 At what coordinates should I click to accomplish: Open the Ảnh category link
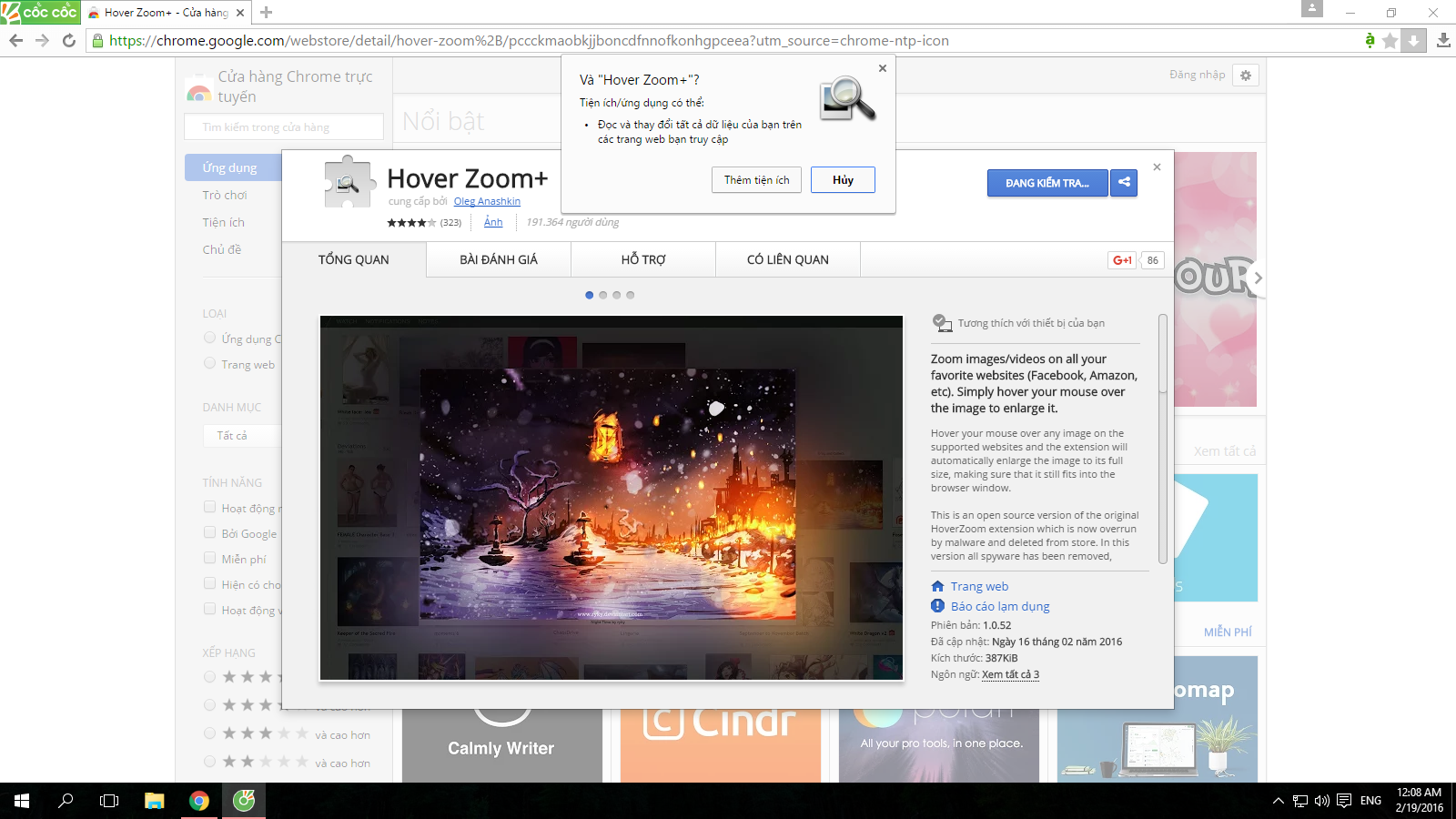pos(493,222)
